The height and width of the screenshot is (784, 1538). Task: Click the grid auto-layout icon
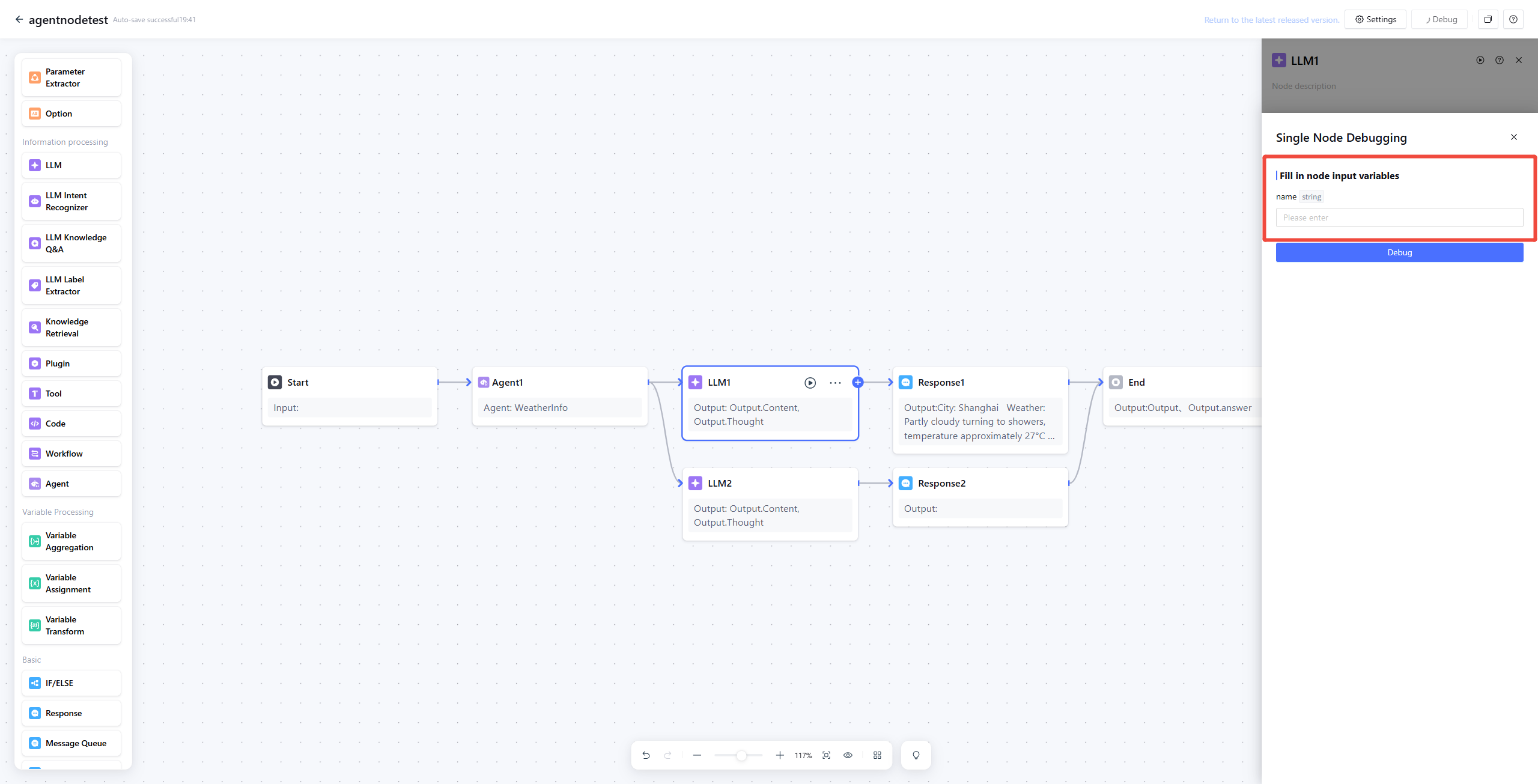pyautogui.click(x=877, y=755)
